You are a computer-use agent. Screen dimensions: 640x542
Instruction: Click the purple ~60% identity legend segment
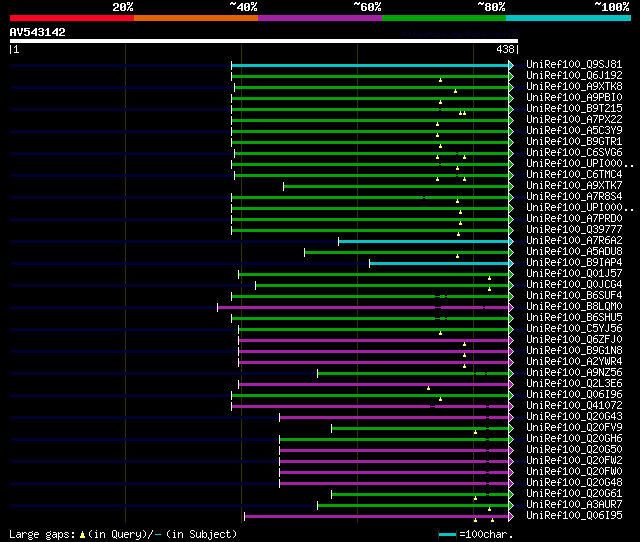tap(320, 18)
